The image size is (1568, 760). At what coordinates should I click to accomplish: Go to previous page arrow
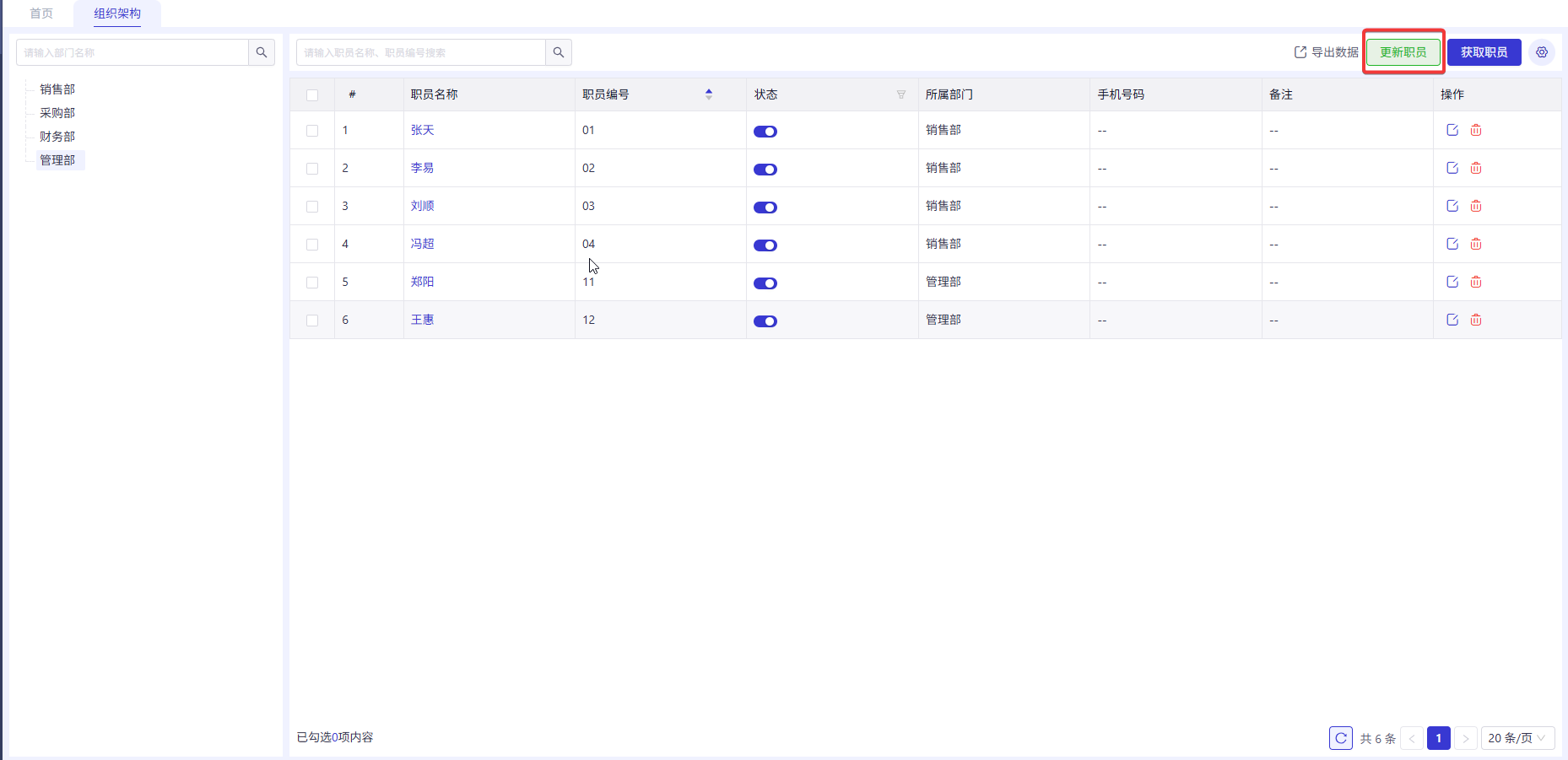point(1412,738)
